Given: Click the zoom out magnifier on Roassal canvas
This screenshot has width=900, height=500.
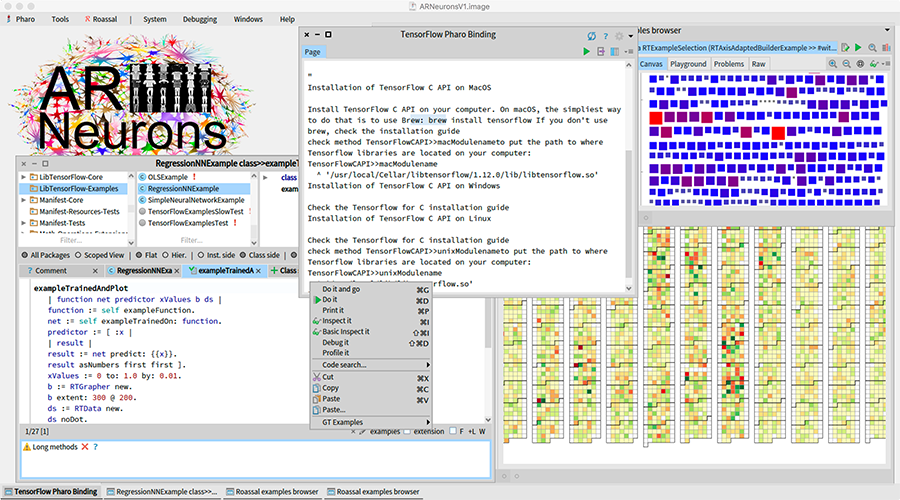Looking at the screenshot, I should (x=846, y=64).
